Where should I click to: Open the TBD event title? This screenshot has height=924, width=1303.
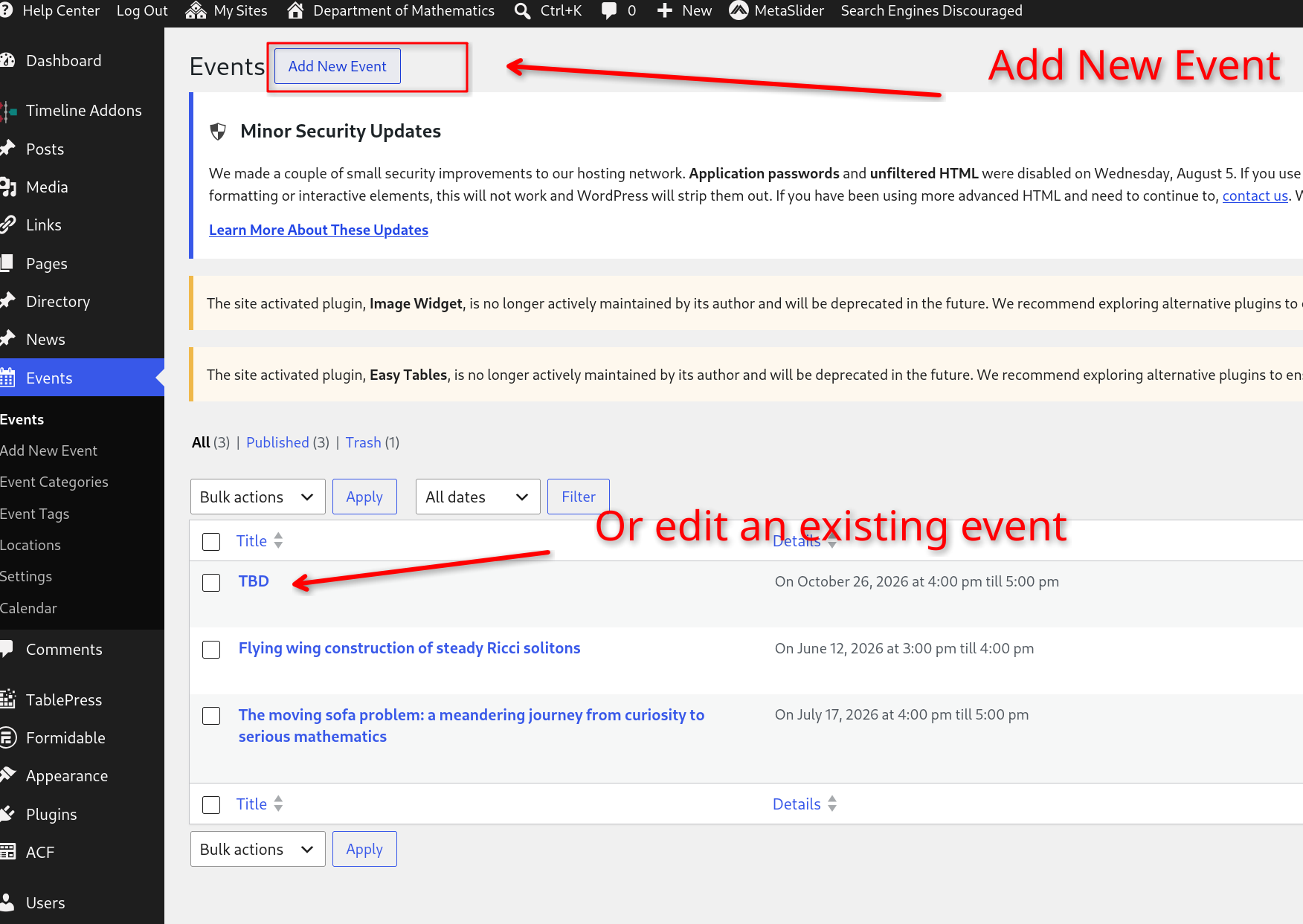[254, 581]
